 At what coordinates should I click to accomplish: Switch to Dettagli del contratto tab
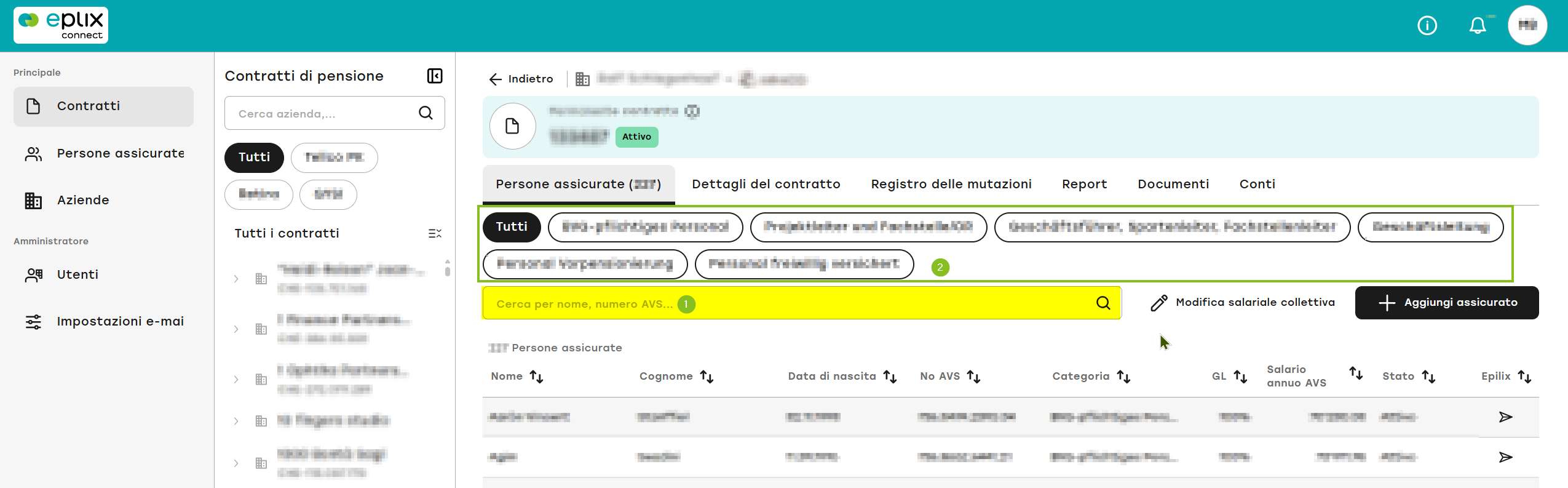point(766,184)
